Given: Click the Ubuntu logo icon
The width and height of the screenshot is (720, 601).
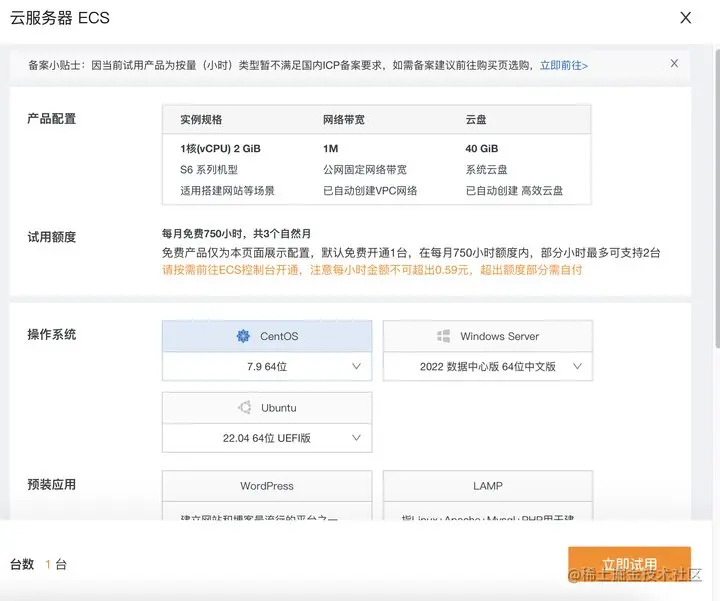Looking at the screenshot, I should (x=244, y=408).
